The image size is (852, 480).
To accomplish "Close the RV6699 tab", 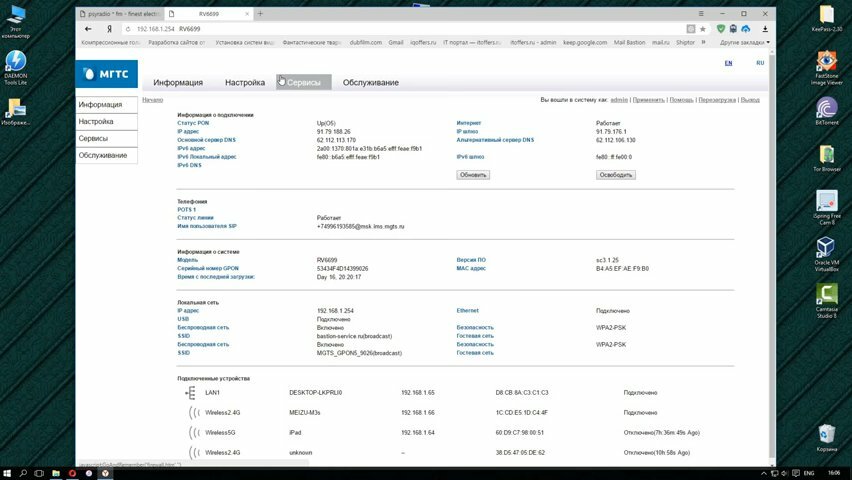I will pos(247,14).
